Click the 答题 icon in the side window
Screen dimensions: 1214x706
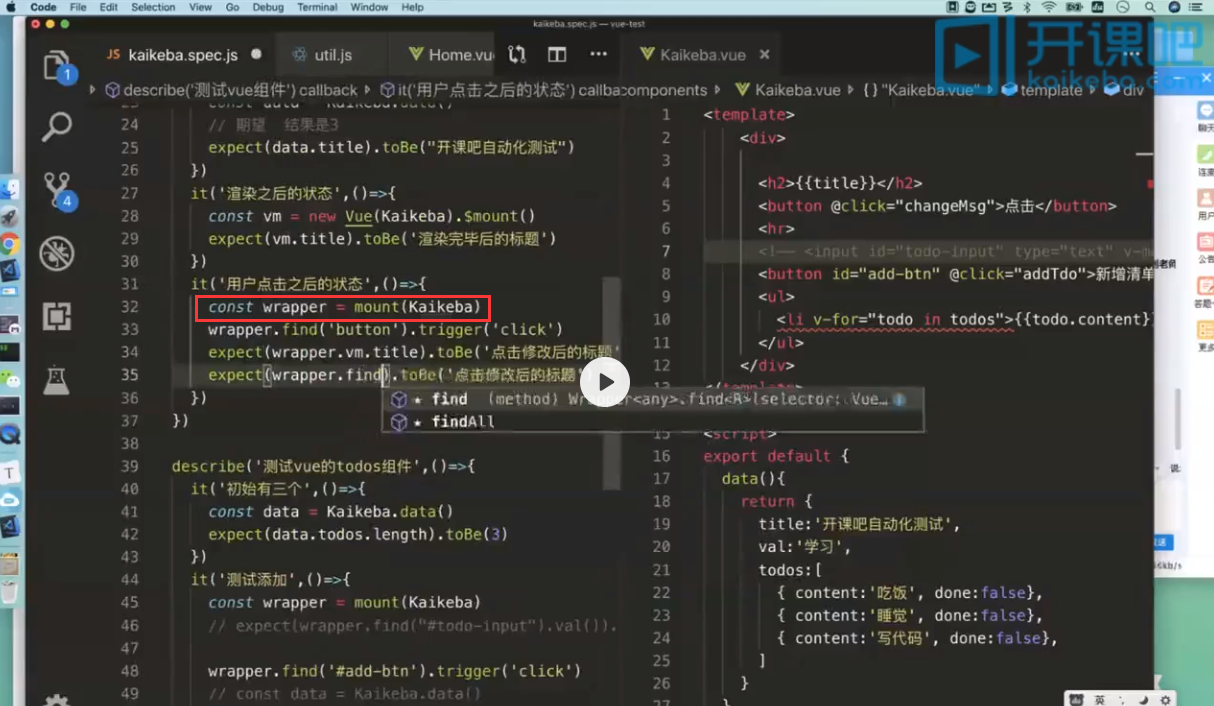tap(1206, 289)
